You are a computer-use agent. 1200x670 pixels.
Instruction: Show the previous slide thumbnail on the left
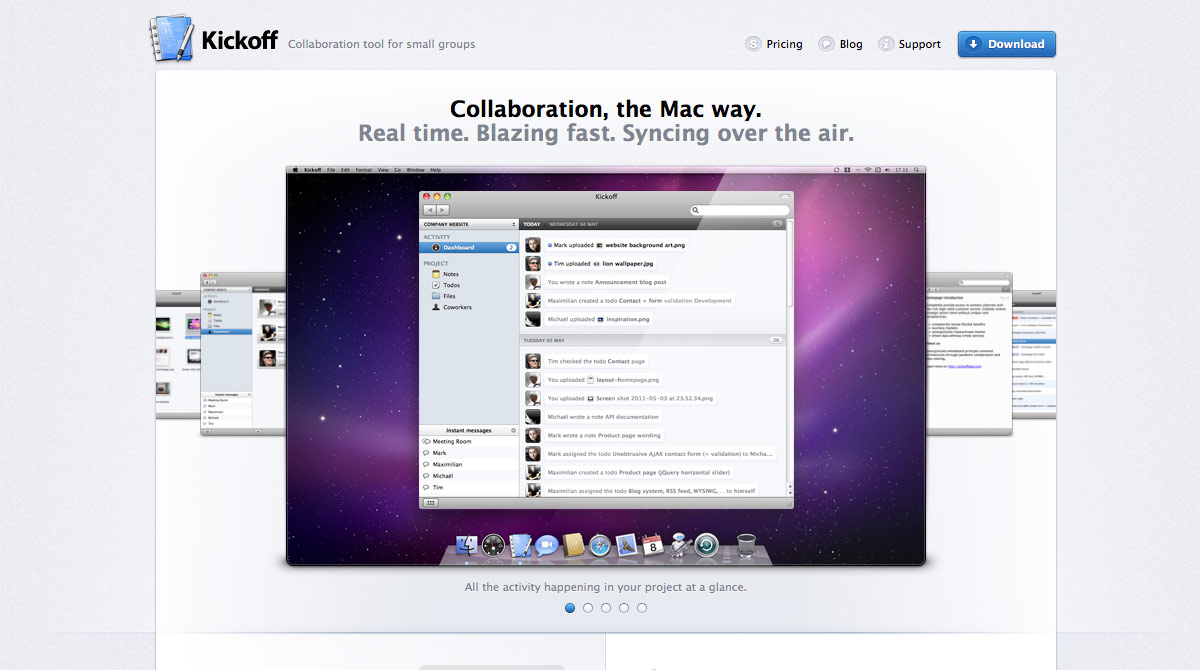click(x=243, y=353)
